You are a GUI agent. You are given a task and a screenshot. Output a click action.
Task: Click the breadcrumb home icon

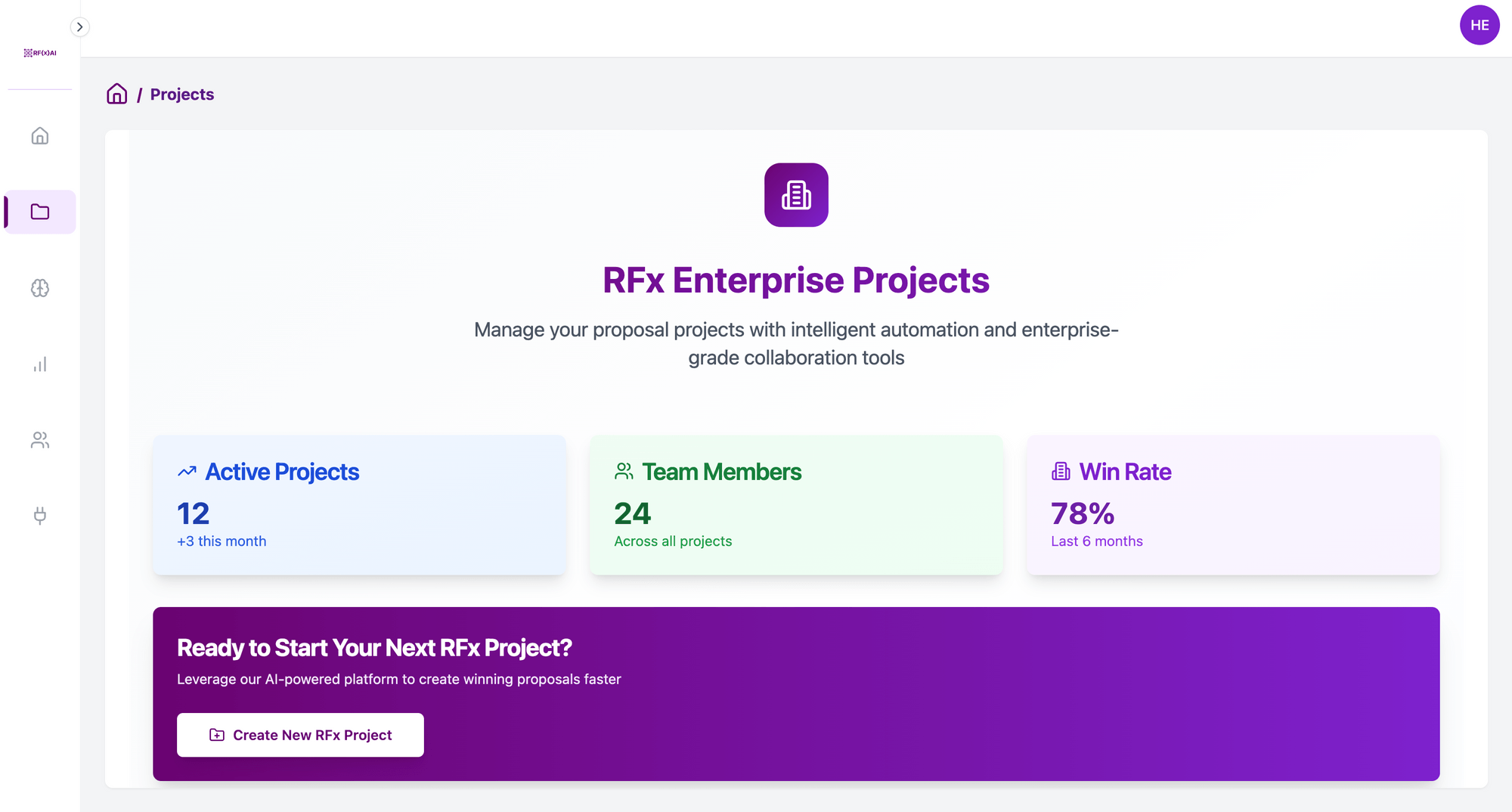pos(116,94)
